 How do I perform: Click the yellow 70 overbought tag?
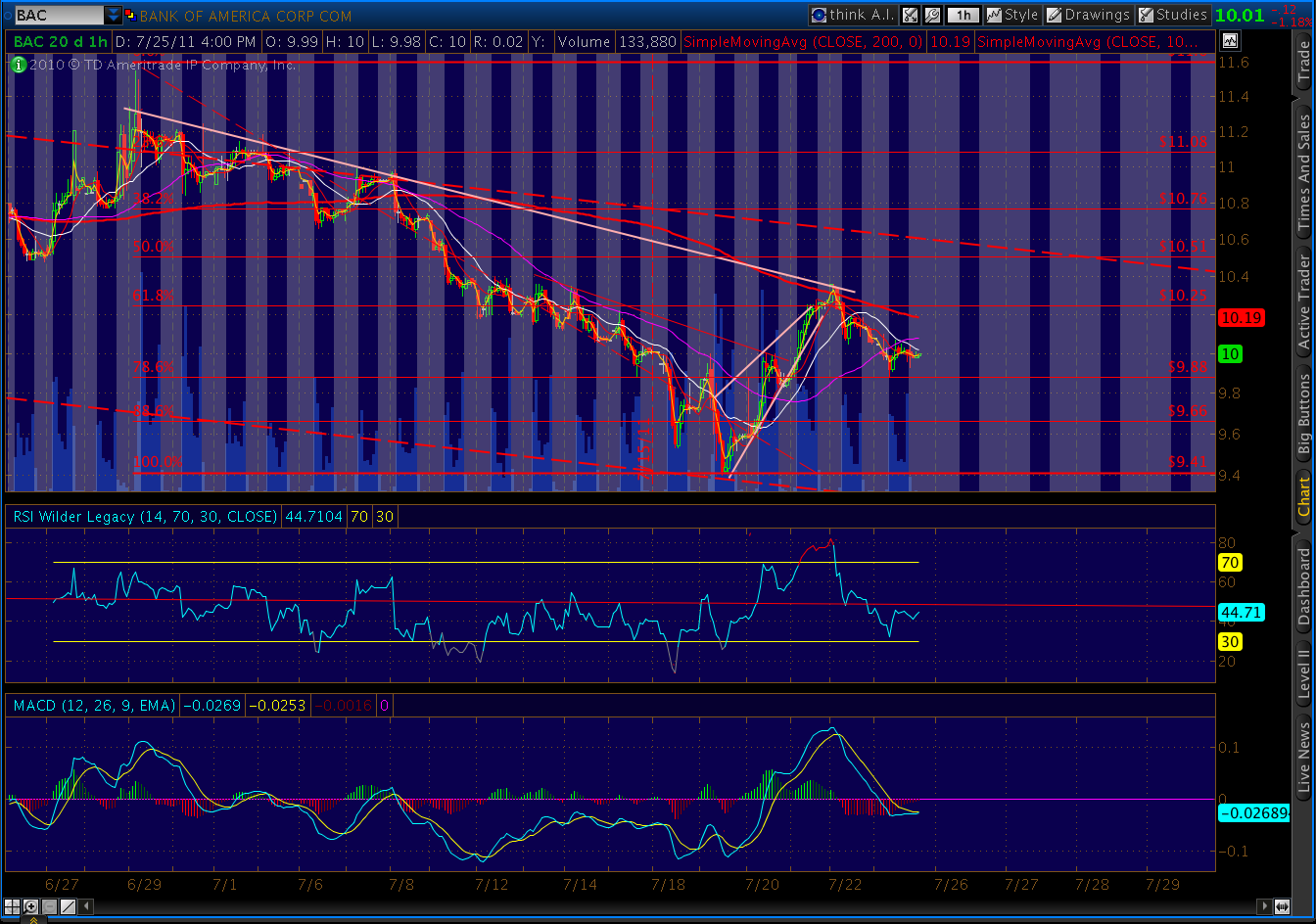pos(1230,563)
